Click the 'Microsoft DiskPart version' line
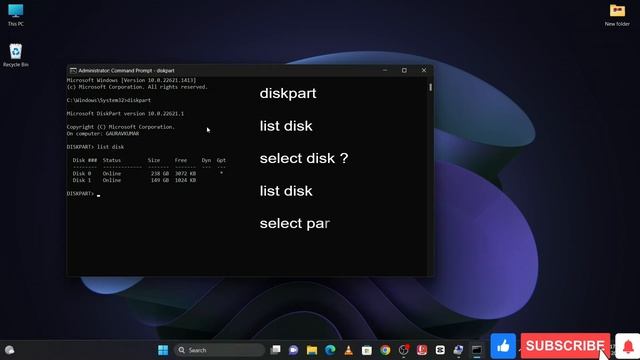The height and width of the screenshot is (360, 640). [125, 113]
